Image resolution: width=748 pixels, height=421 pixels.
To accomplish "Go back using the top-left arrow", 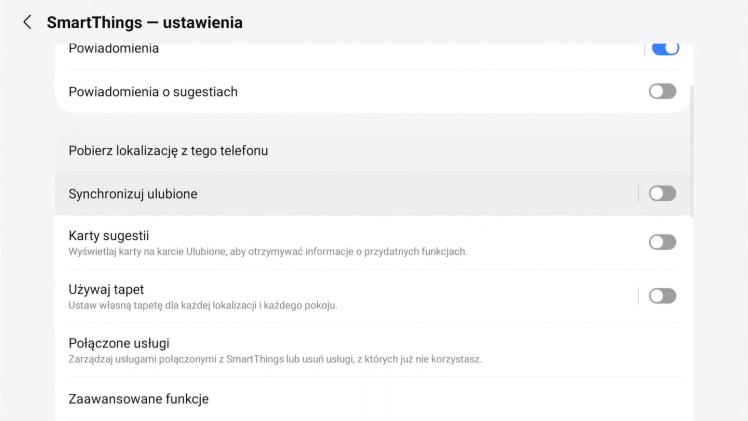I will [27, 22].
